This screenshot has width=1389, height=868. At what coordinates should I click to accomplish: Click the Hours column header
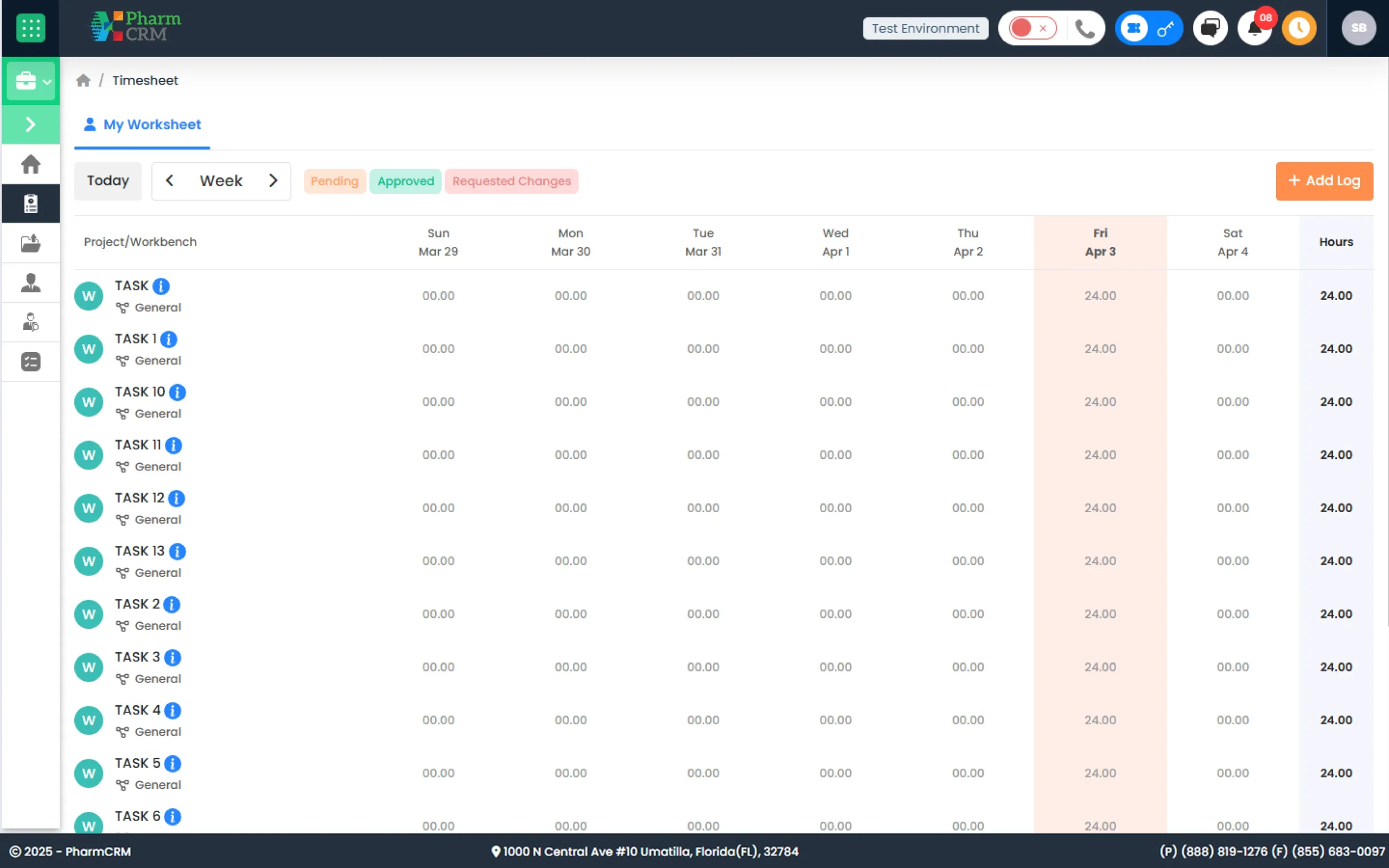tap(1336, 242)
